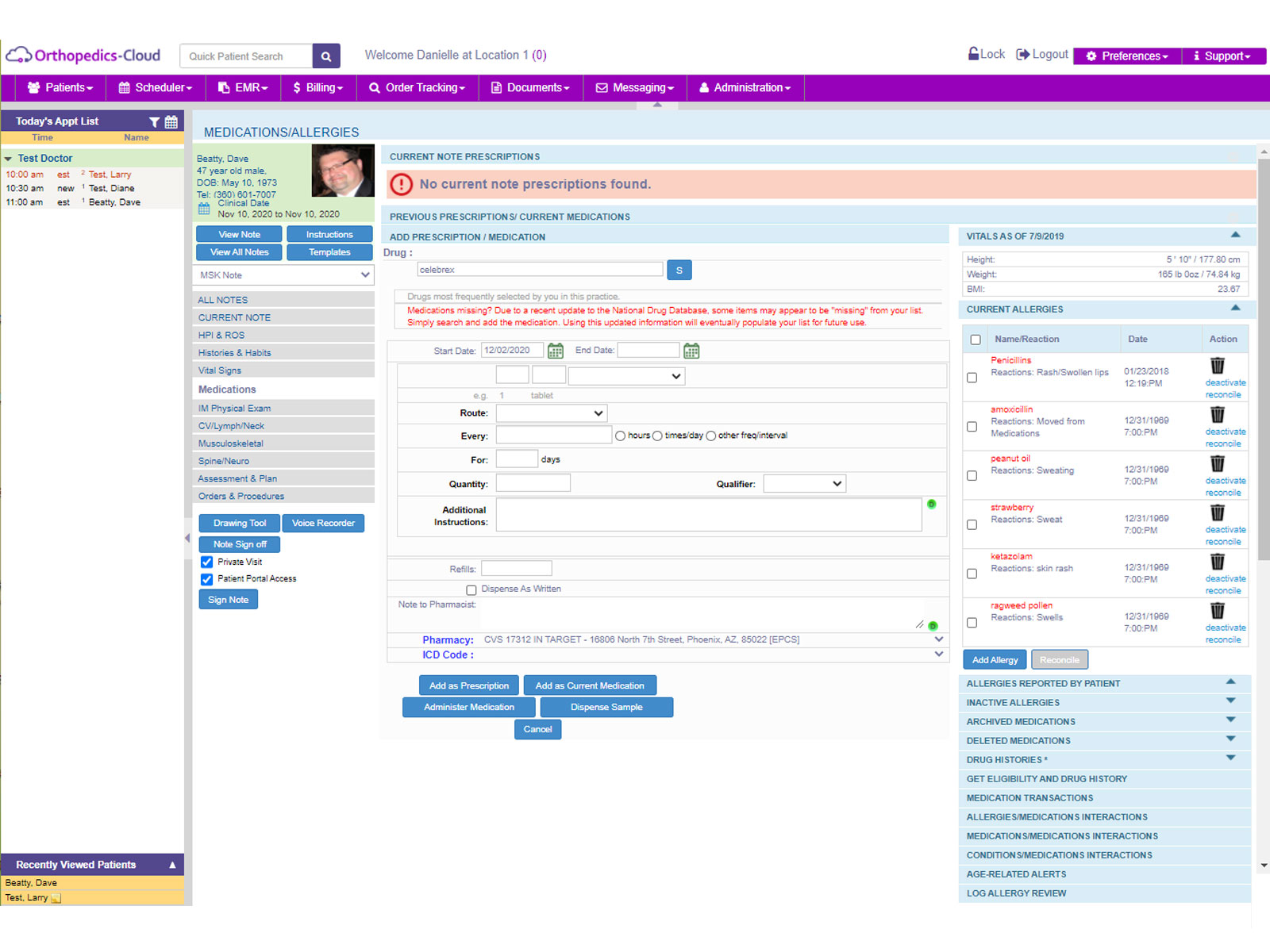Delete the ketazolam allergy trash icon

1217,562
